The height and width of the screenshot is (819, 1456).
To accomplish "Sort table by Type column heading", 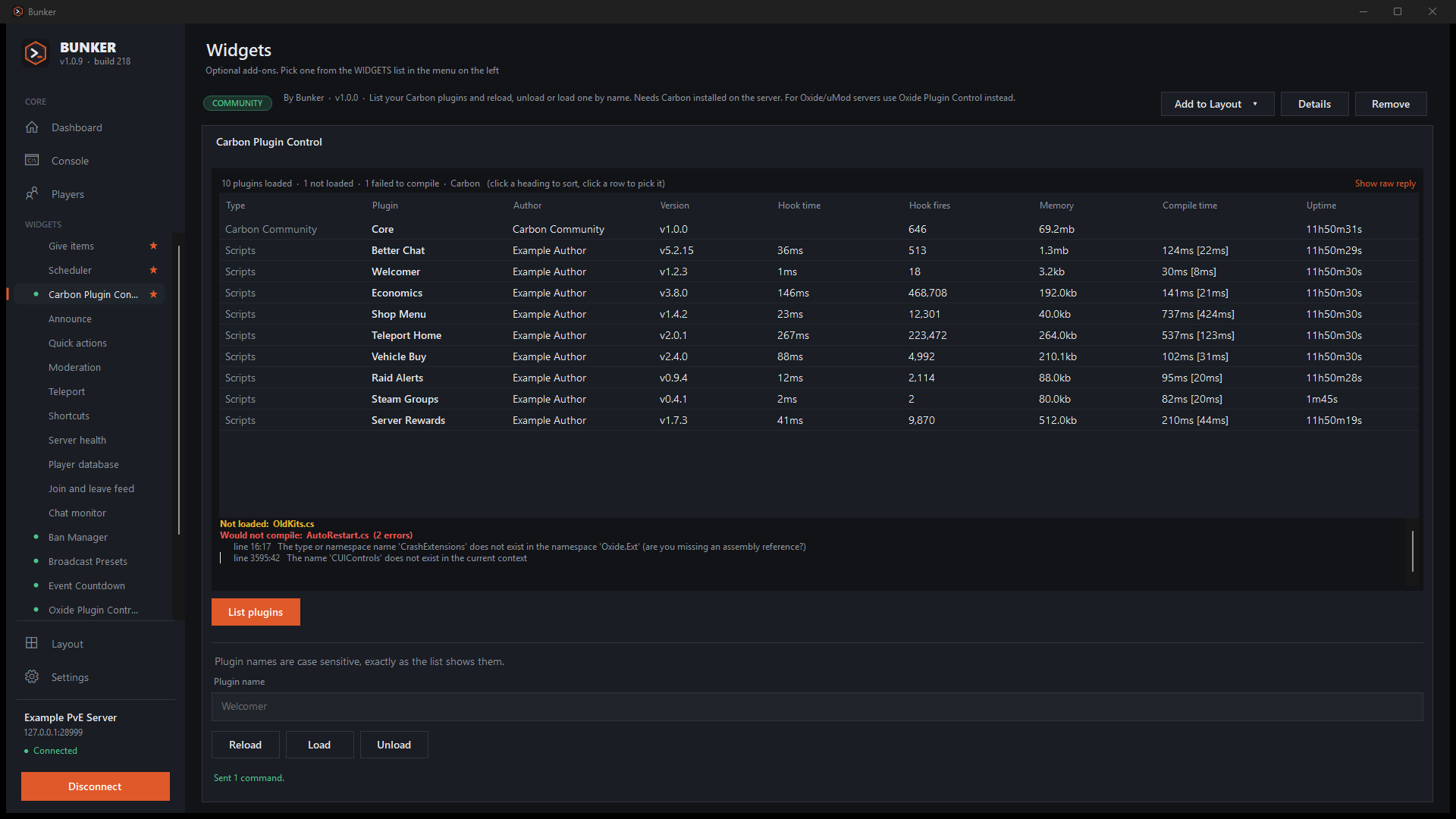I will (235, 206).
